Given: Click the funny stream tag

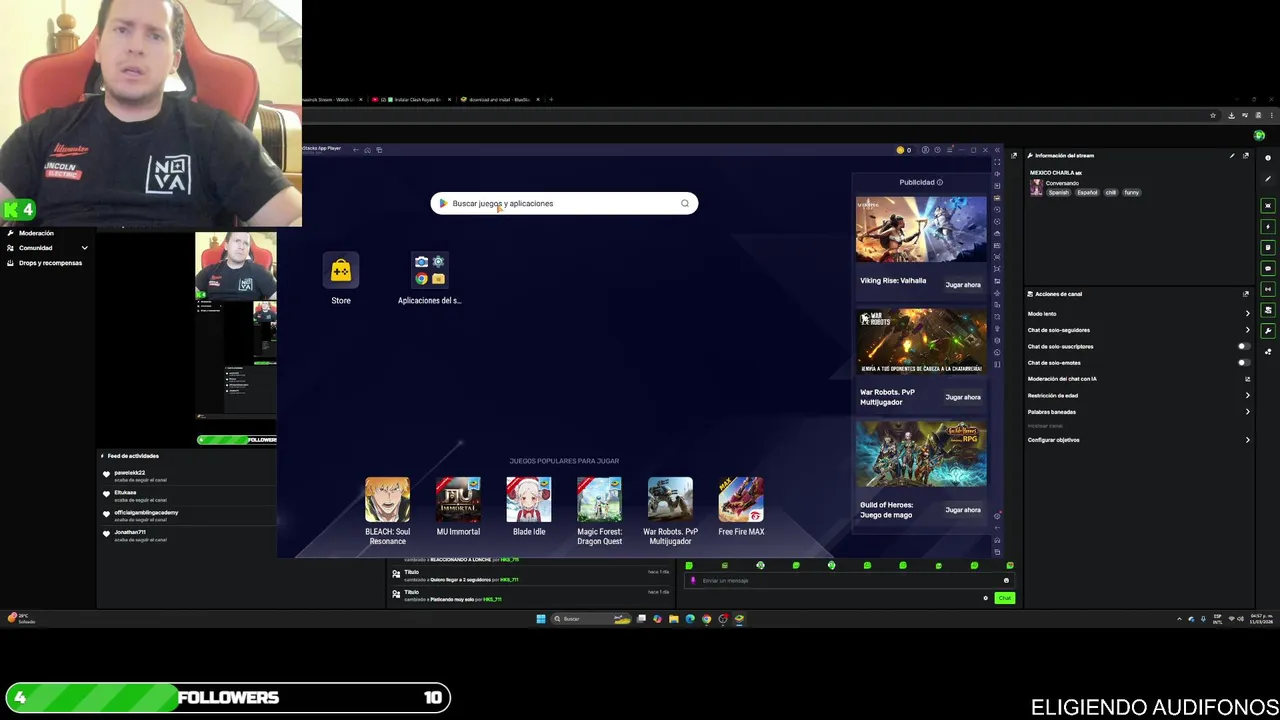Looking at the screenshot, I should [1131, 192].
